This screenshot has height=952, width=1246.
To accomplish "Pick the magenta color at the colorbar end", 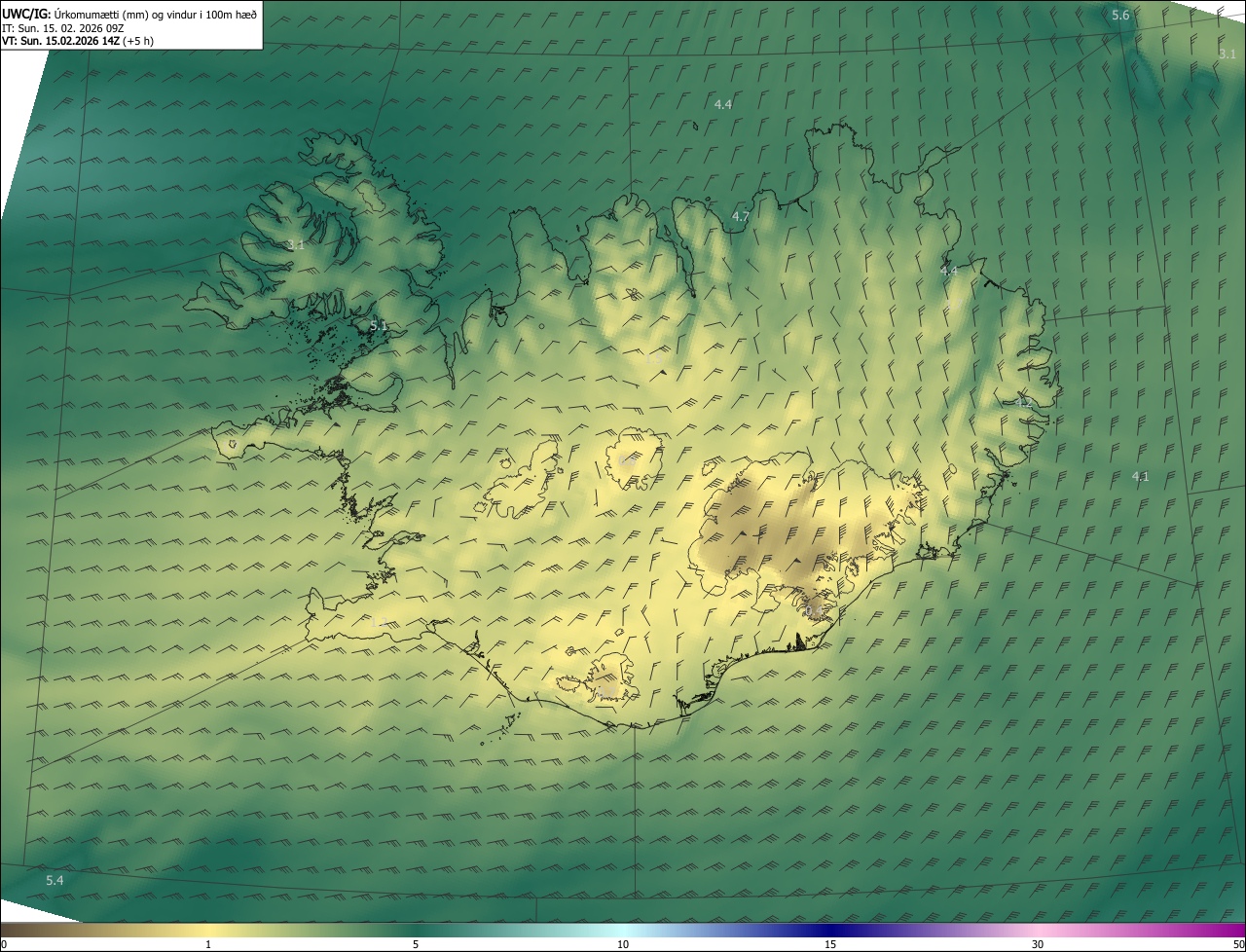I will pos(1236,930).
